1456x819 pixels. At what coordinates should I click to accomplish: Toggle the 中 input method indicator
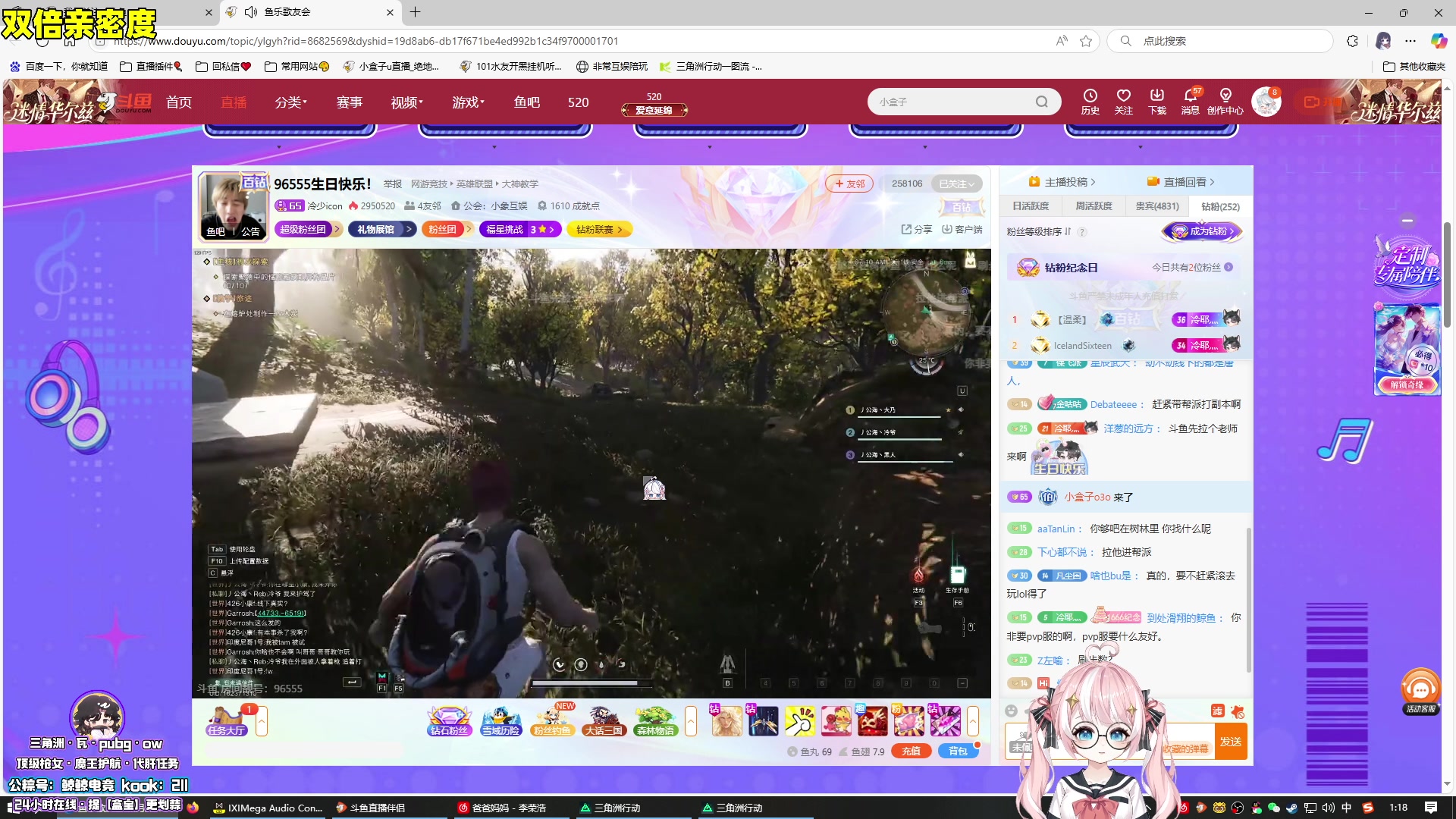pos(1347,808)
